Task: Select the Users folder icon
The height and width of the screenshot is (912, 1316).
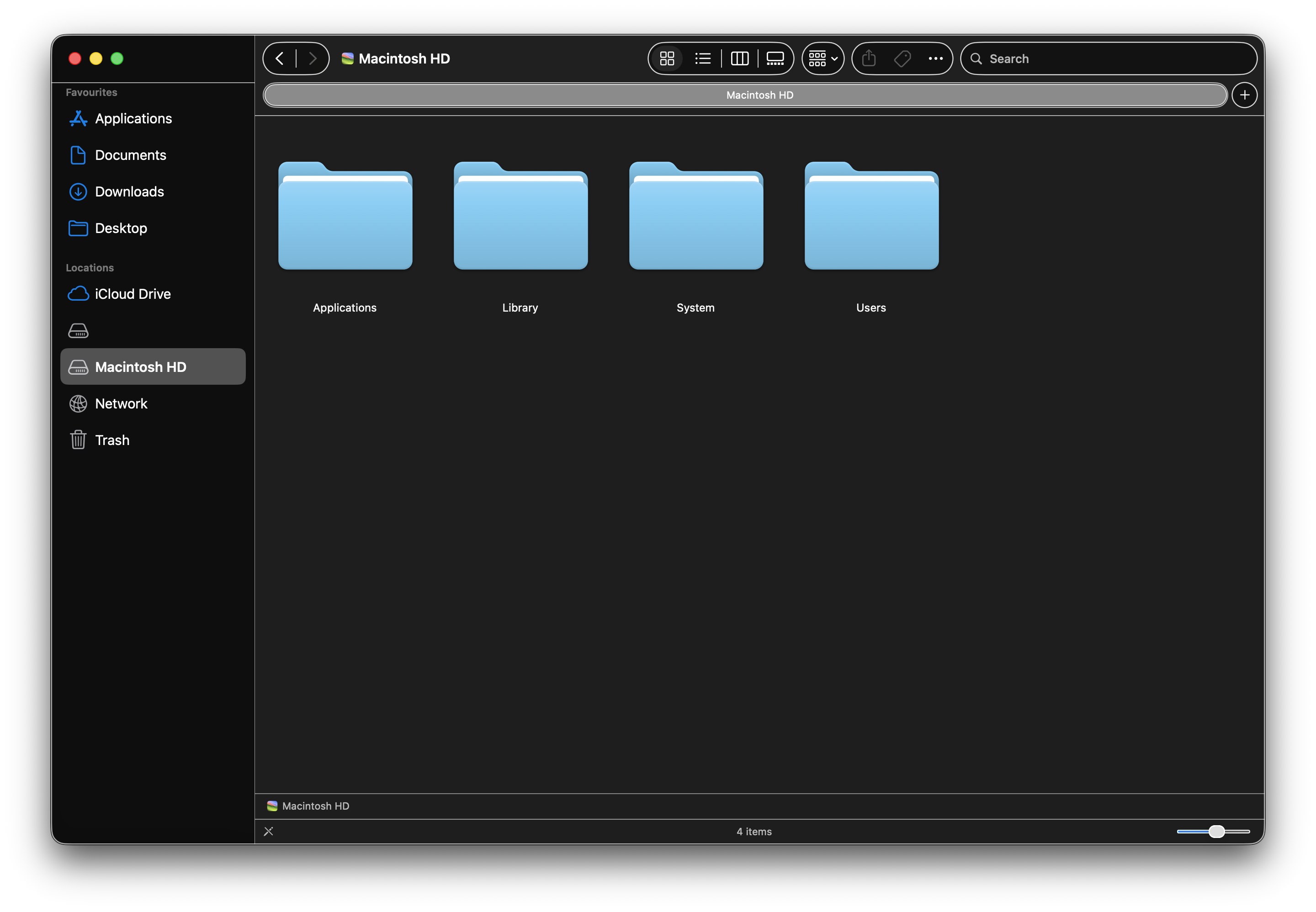Action: [x=871, y=215]
